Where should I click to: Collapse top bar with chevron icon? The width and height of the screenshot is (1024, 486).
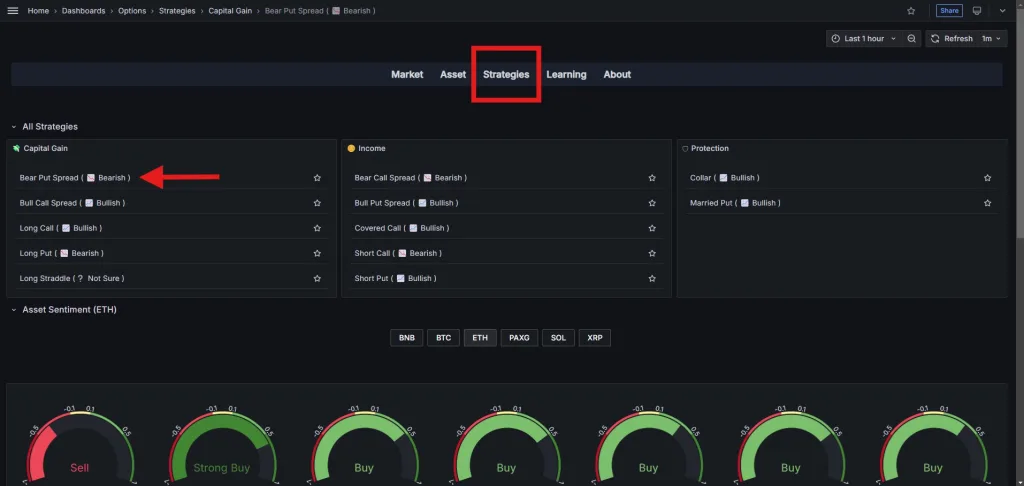[1002, 11]
